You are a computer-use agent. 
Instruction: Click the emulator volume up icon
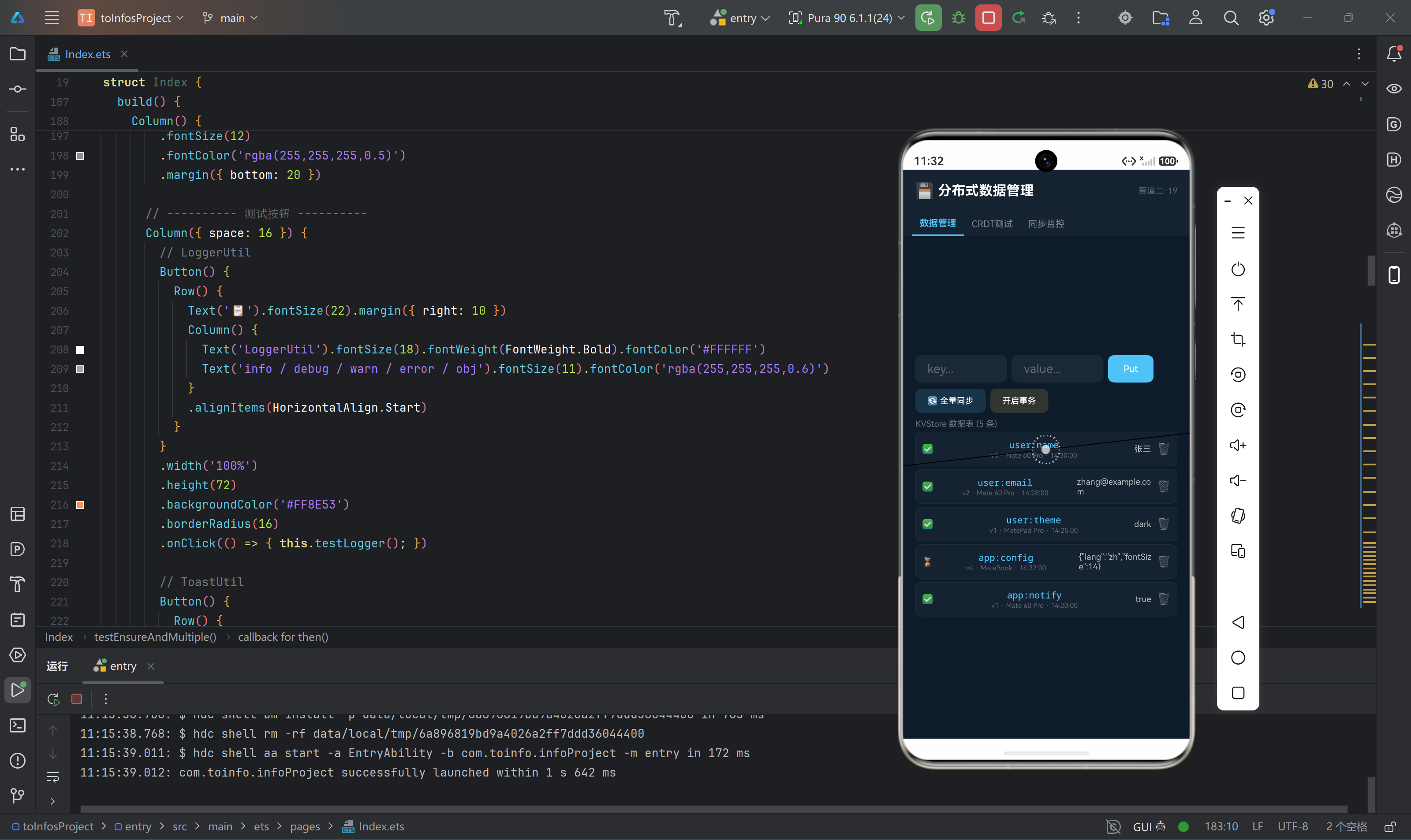(x=1238, y=446)
